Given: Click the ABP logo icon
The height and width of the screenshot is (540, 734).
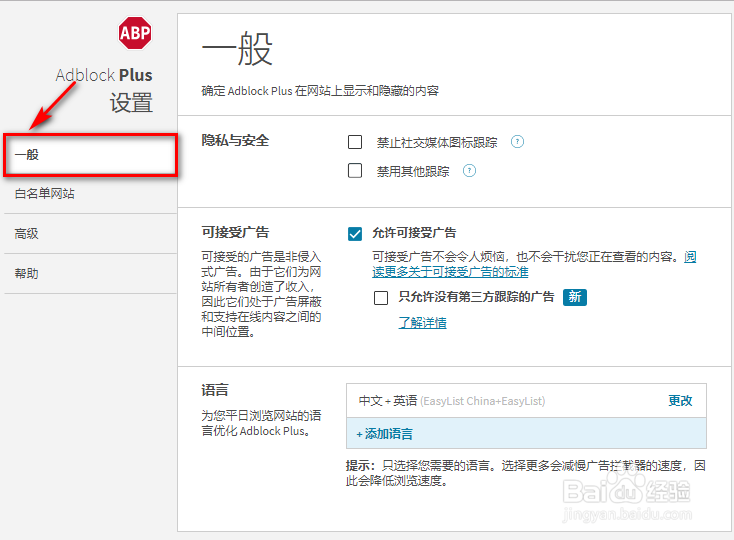Looking at the screenshot, I should point(135,33).
